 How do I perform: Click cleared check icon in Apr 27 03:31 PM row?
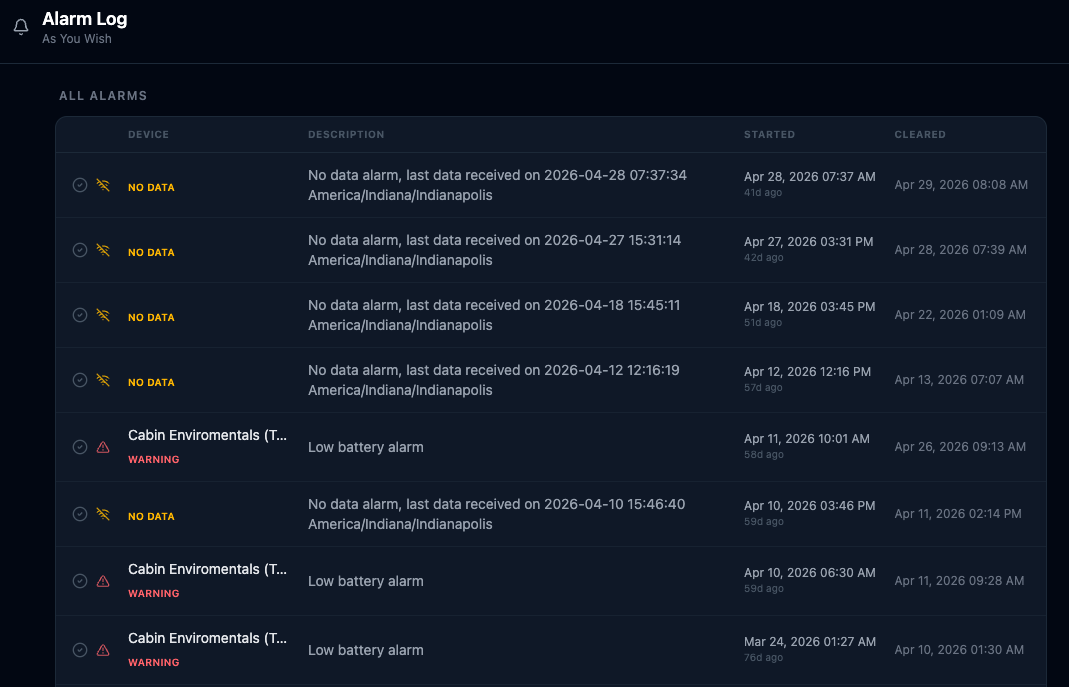coord(80,250)
